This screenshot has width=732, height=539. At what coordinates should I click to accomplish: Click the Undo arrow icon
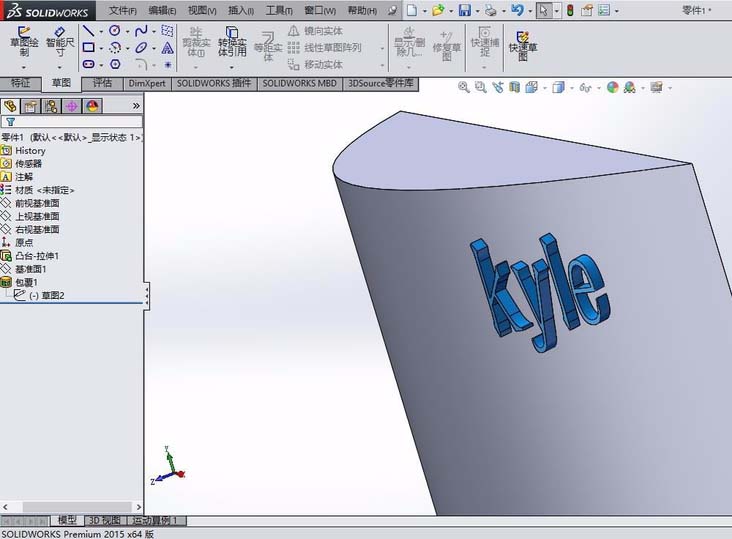coord(517,10)
